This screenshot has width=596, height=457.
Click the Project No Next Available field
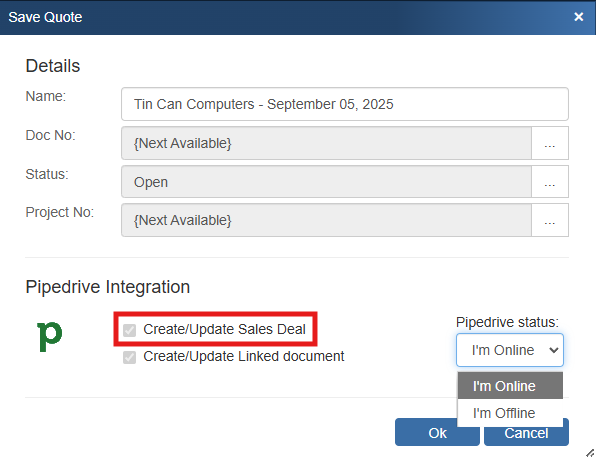tap(327, 220)
